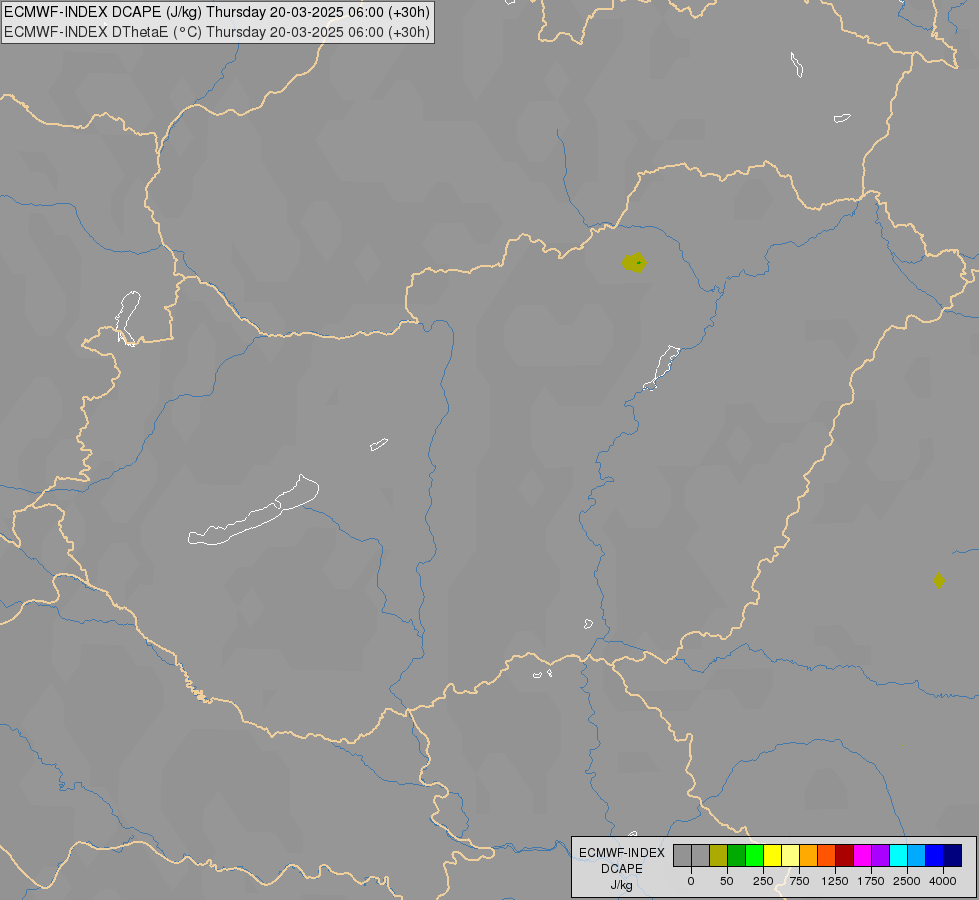Click the magenta legend swatch
Viewport: 979px width, 900px height.
pyautogui.click(x=863, y=856)
